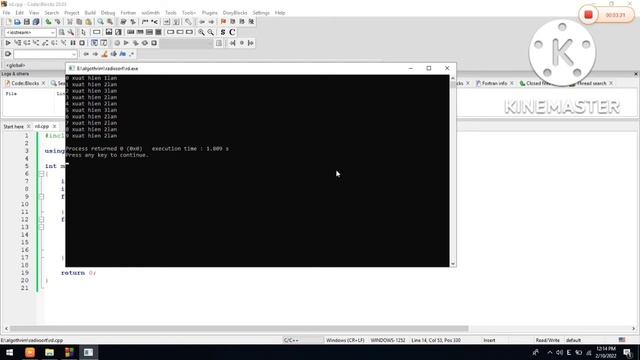Click the Replace toolbar icon
This screenshot has width=640, height=360.
click(110, 22)
